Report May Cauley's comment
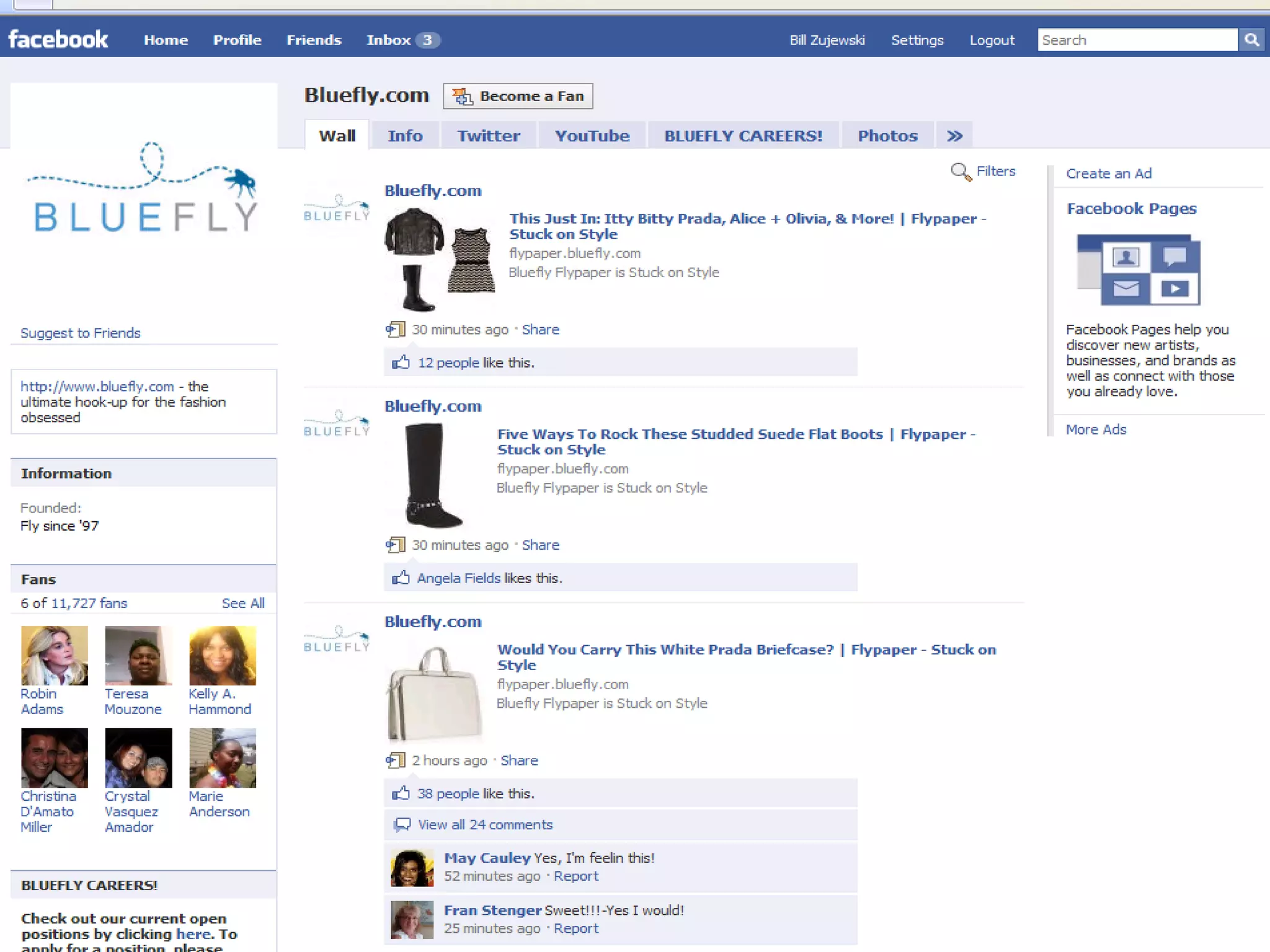The width and height of the screenshot is (1270, 952). 575,876
